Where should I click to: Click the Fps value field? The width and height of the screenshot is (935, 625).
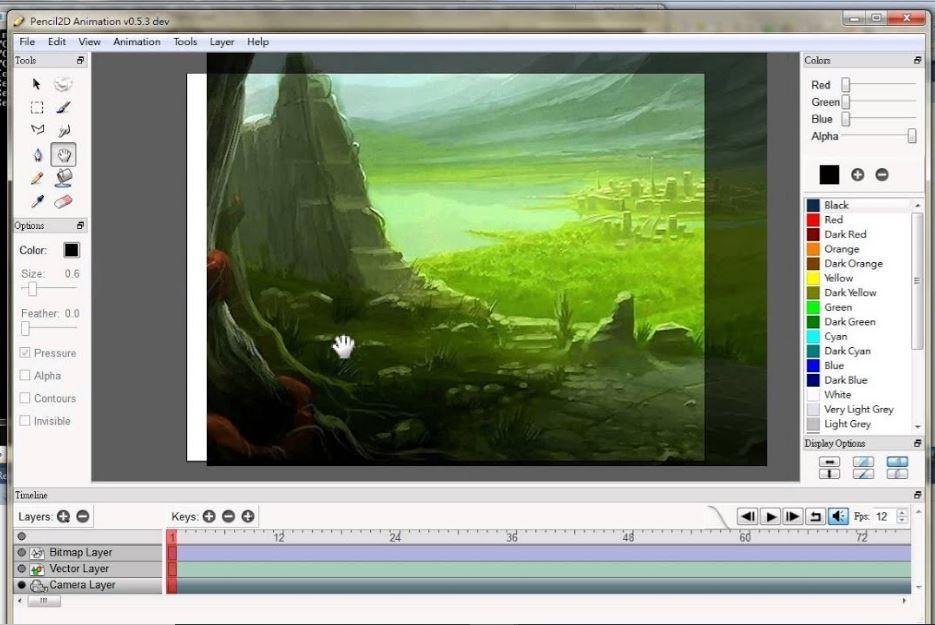tap(884, 516)
